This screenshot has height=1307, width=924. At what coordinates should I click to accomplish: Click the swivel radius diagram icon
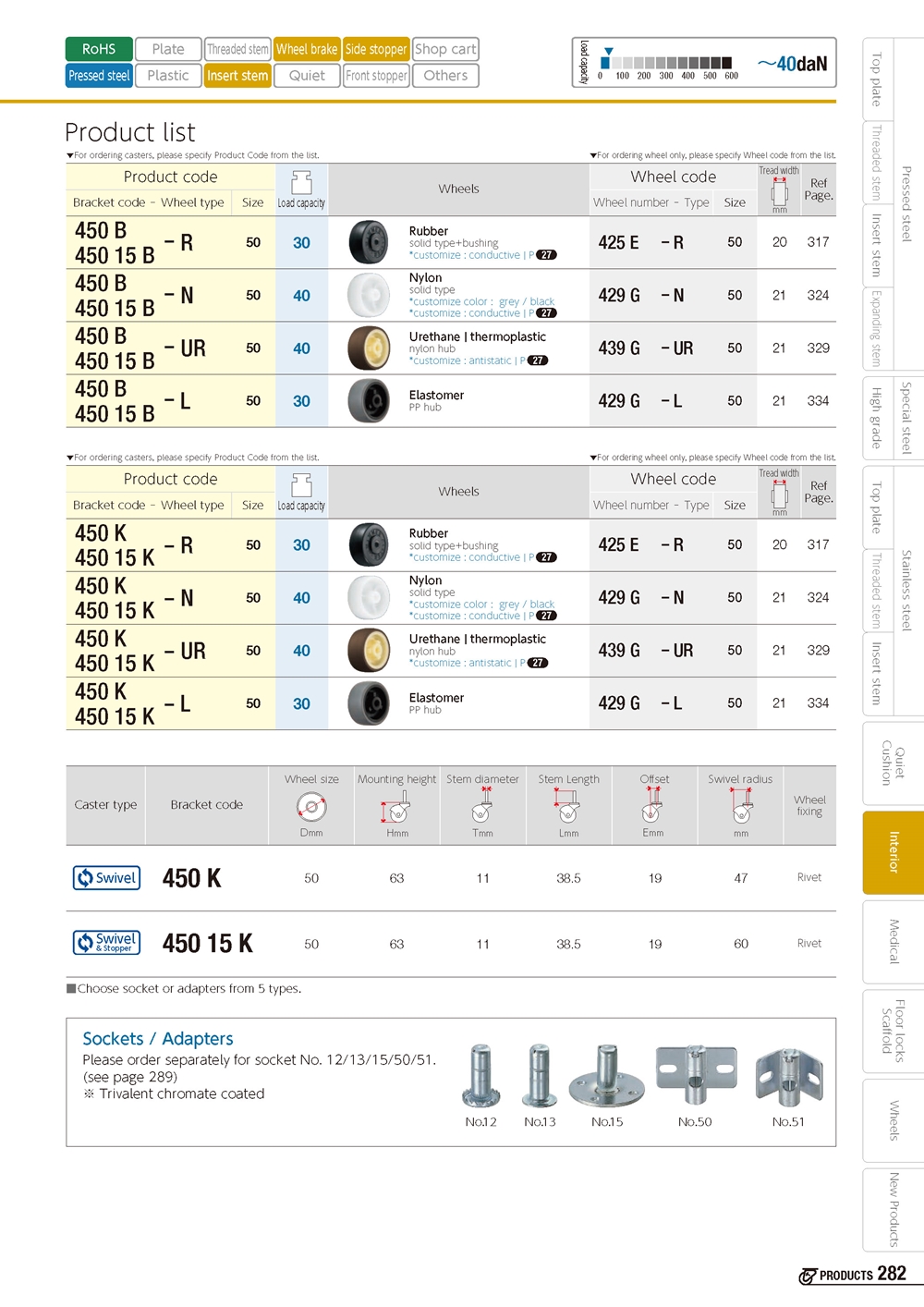pos(741,807)
